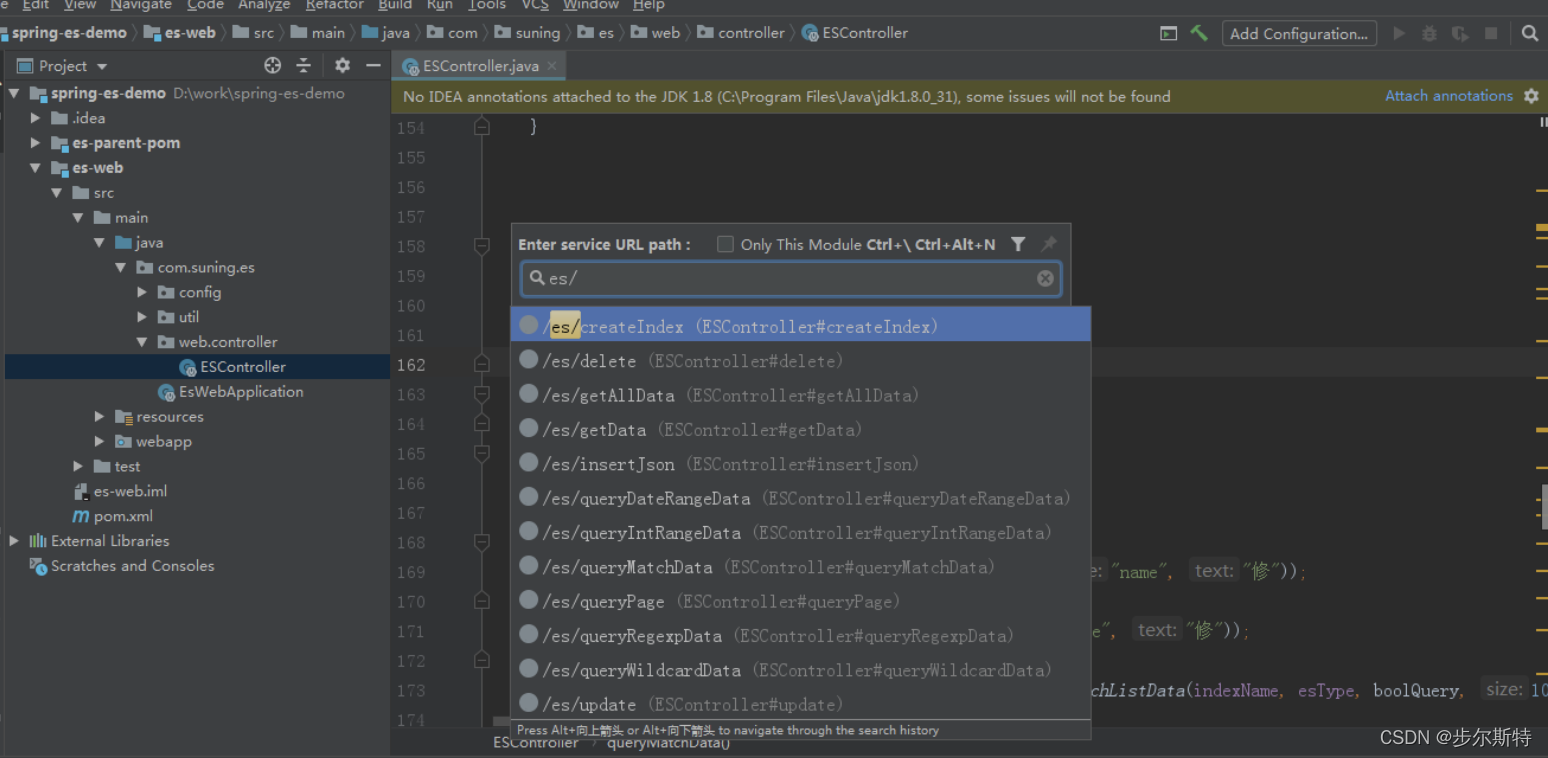Expand the config folder
This screenshot has height=758, width=1548.
(142, 293)
